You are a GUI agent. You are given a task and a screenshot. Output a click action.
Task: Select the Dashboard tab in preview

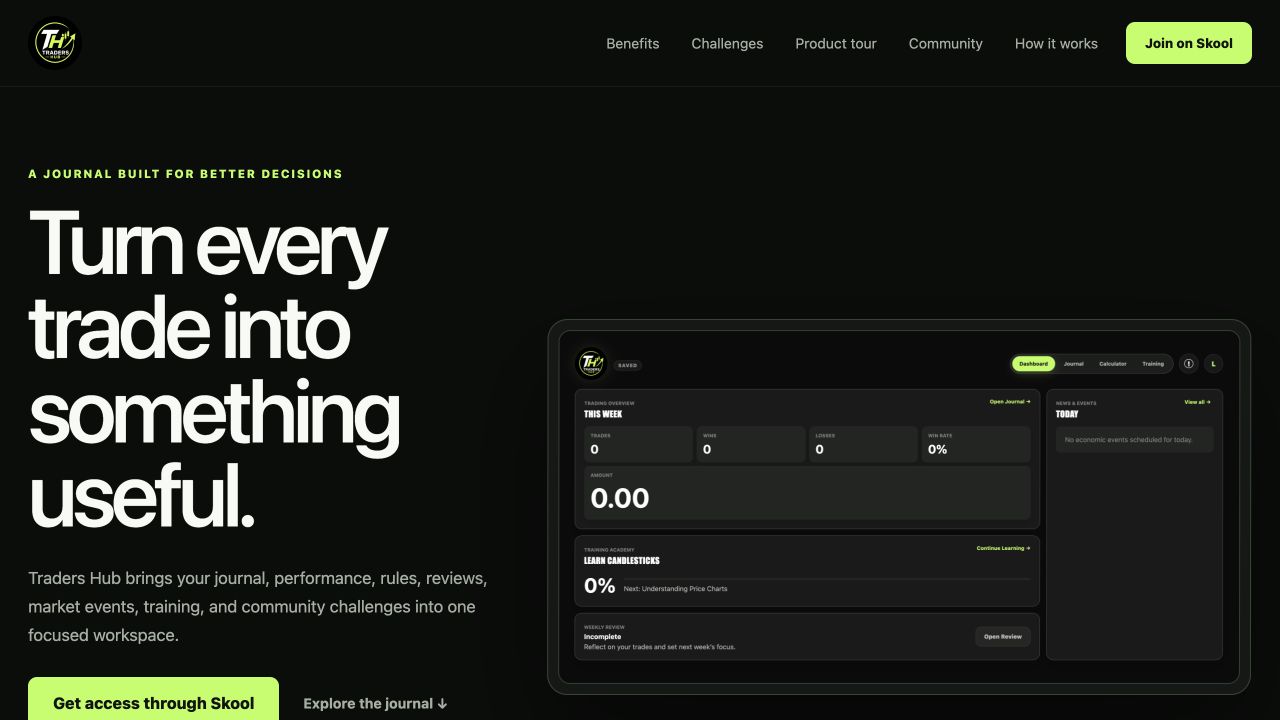[x=1033, y=364]
